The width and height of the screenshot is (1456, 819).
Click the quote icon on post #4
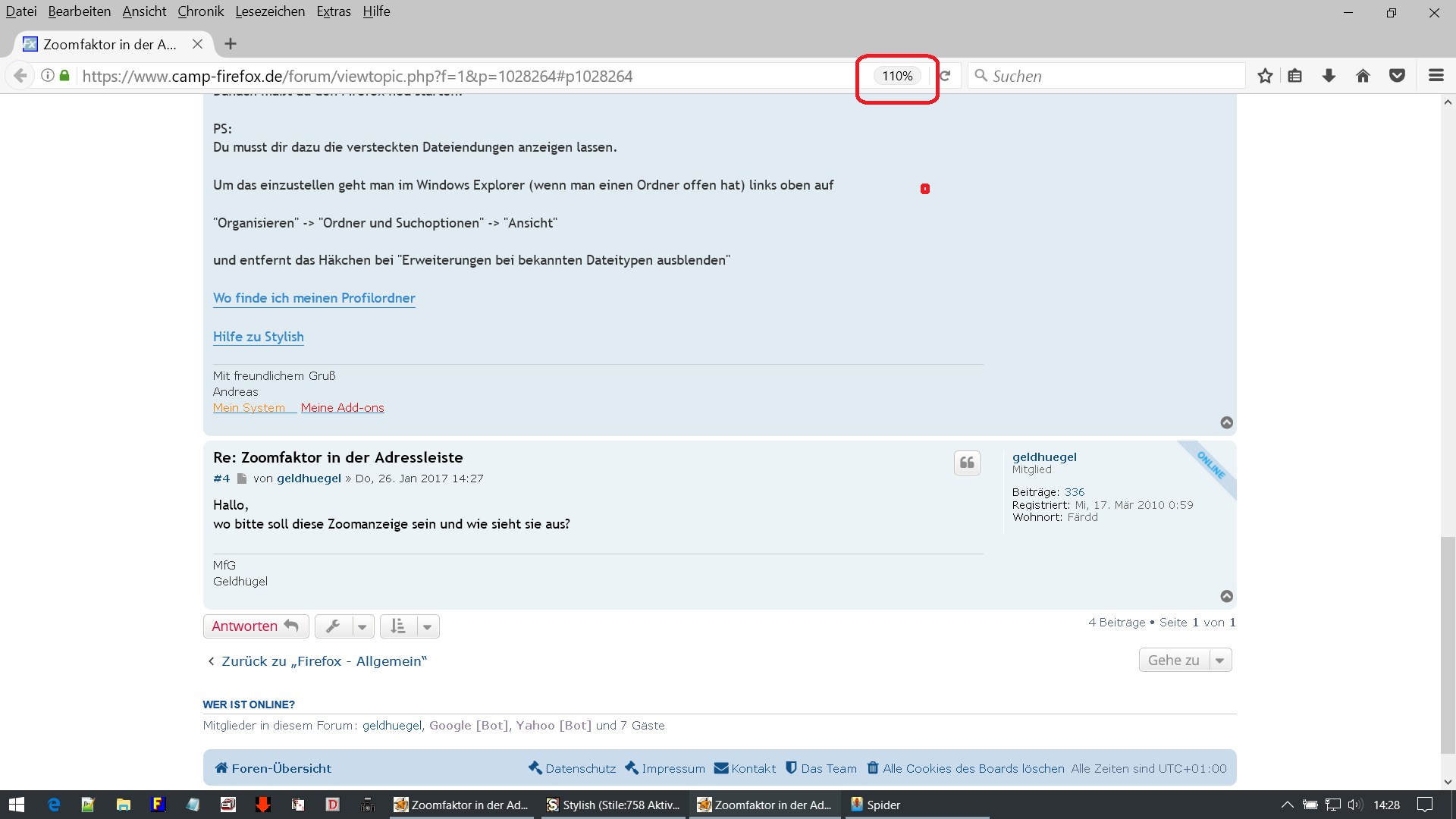967,463
